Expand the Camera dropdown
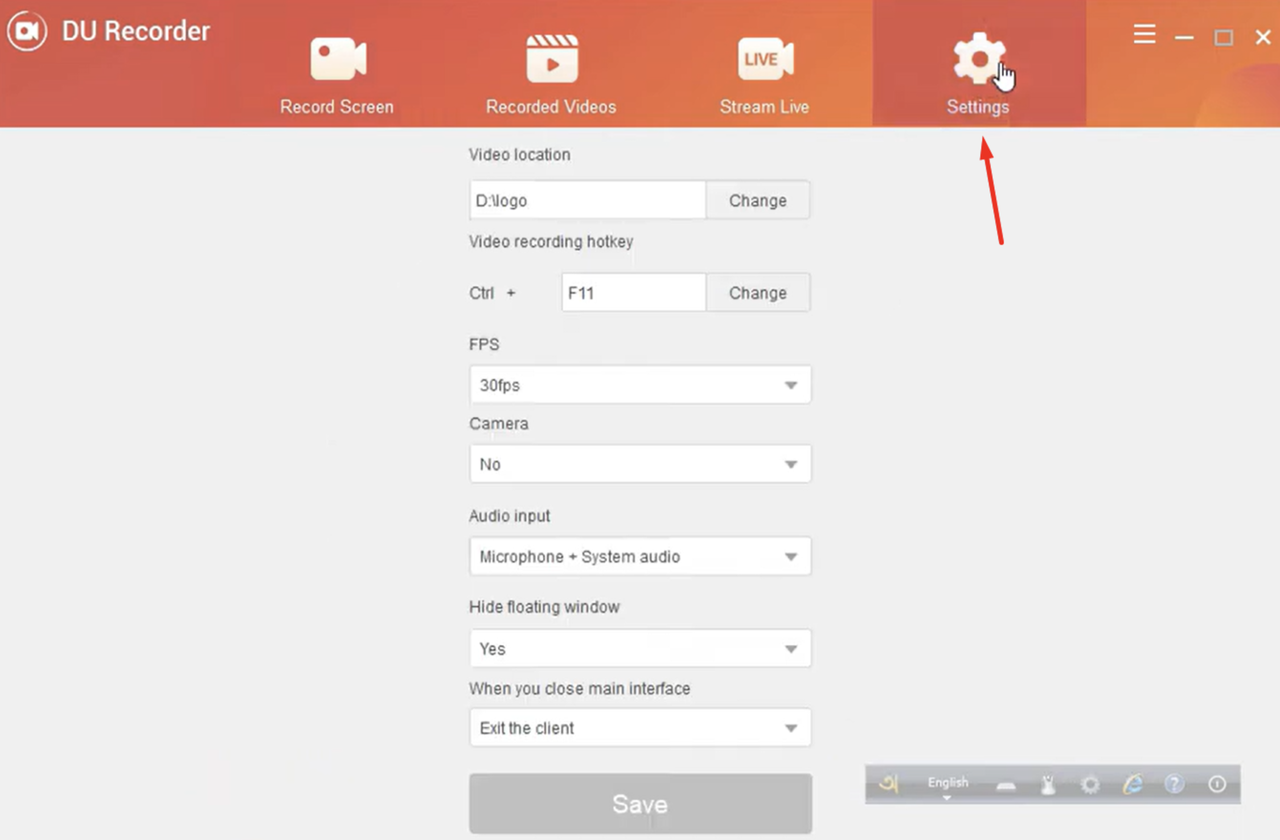The width and height of the screenshot is (1280, 840). (x=640, y=463)
